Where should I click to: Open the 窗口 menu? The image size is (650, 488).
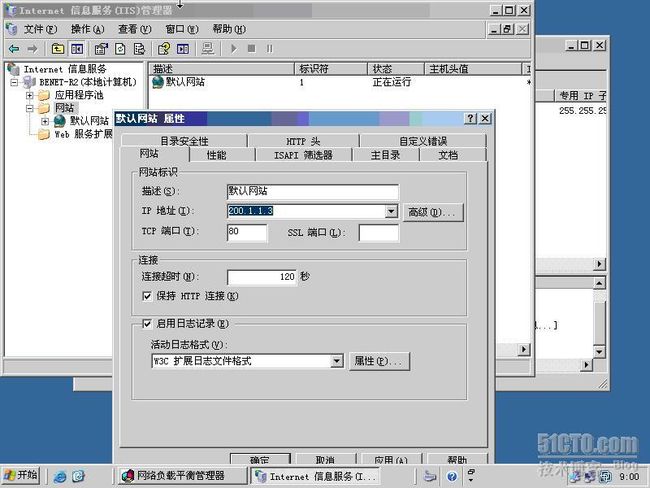(182, 29)
